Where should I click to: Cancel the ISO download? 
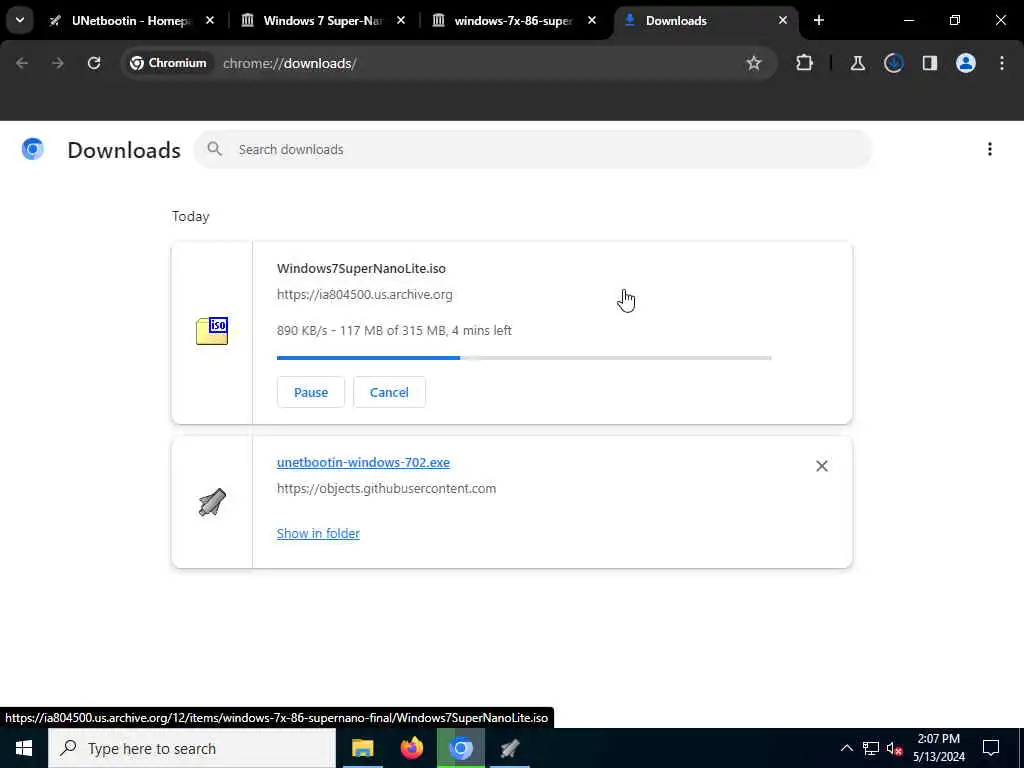[389, 392]
